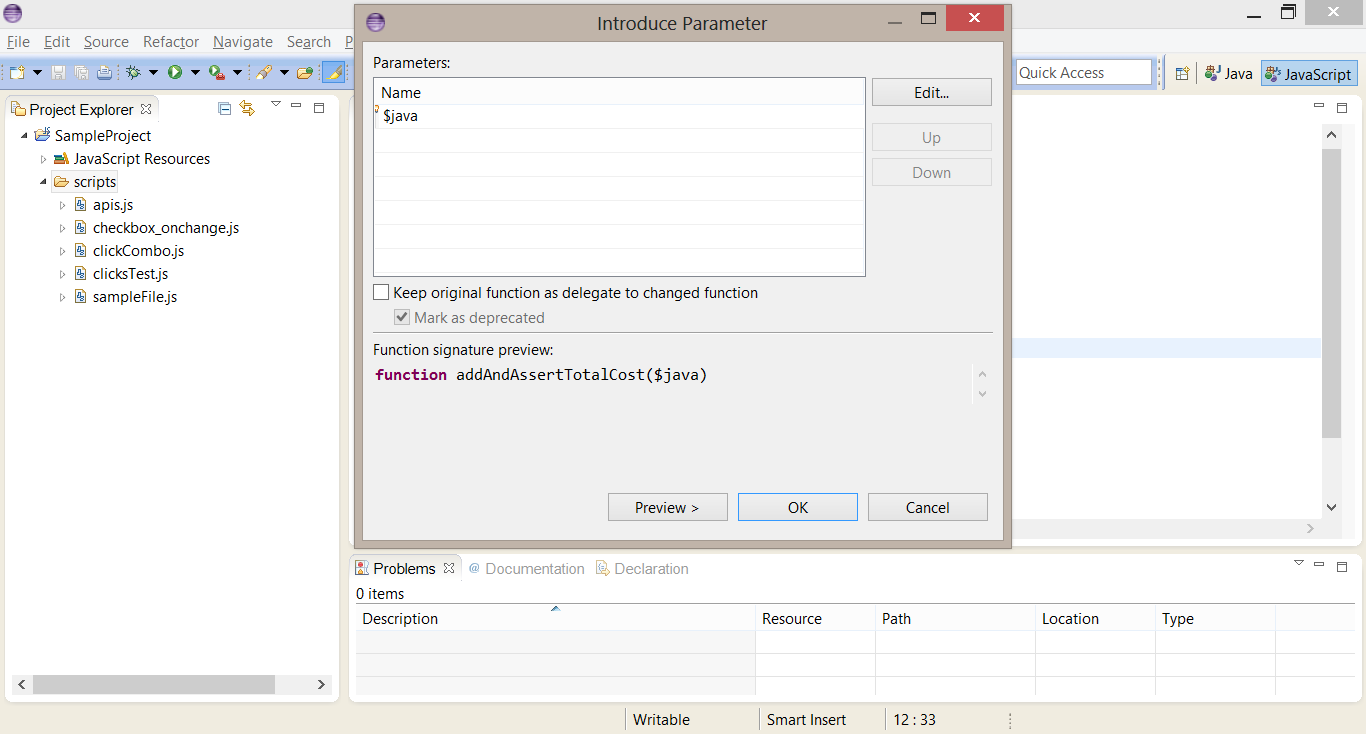Uncheck Mark as deprecated
This screenshot has width=1366, height=734.
coord(402,317)
